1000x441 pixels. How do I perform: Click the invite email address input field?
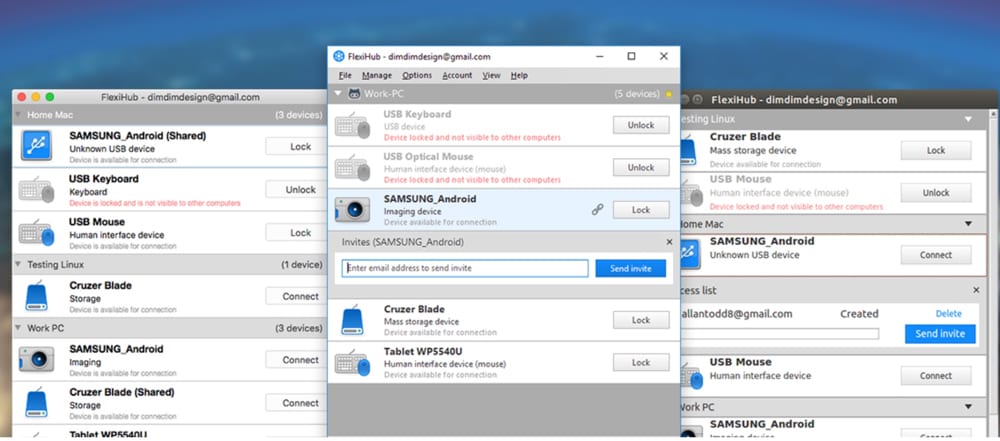coord(465,268)
